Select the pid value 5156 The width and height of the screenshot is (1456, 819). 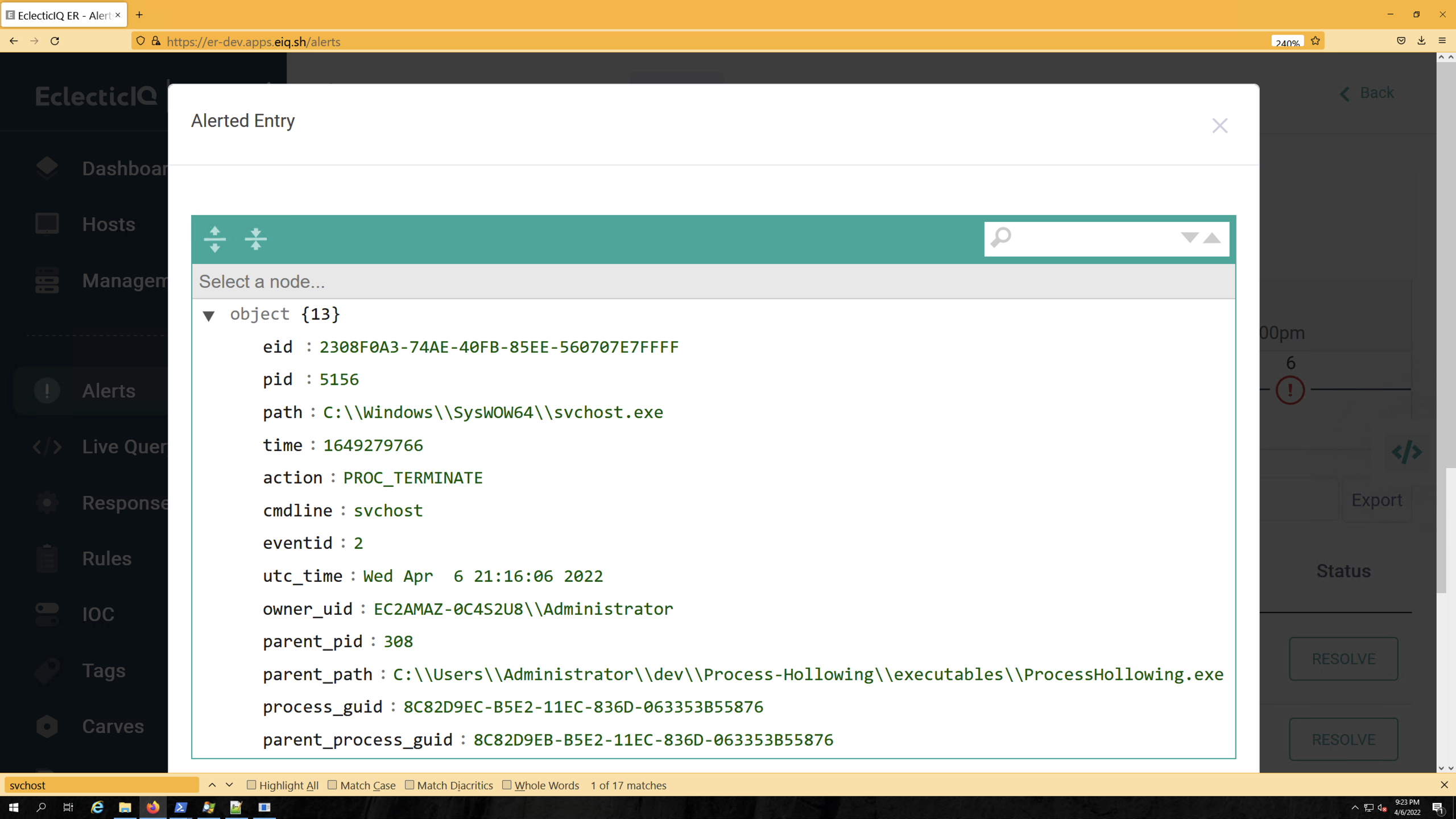coord(339,379)
